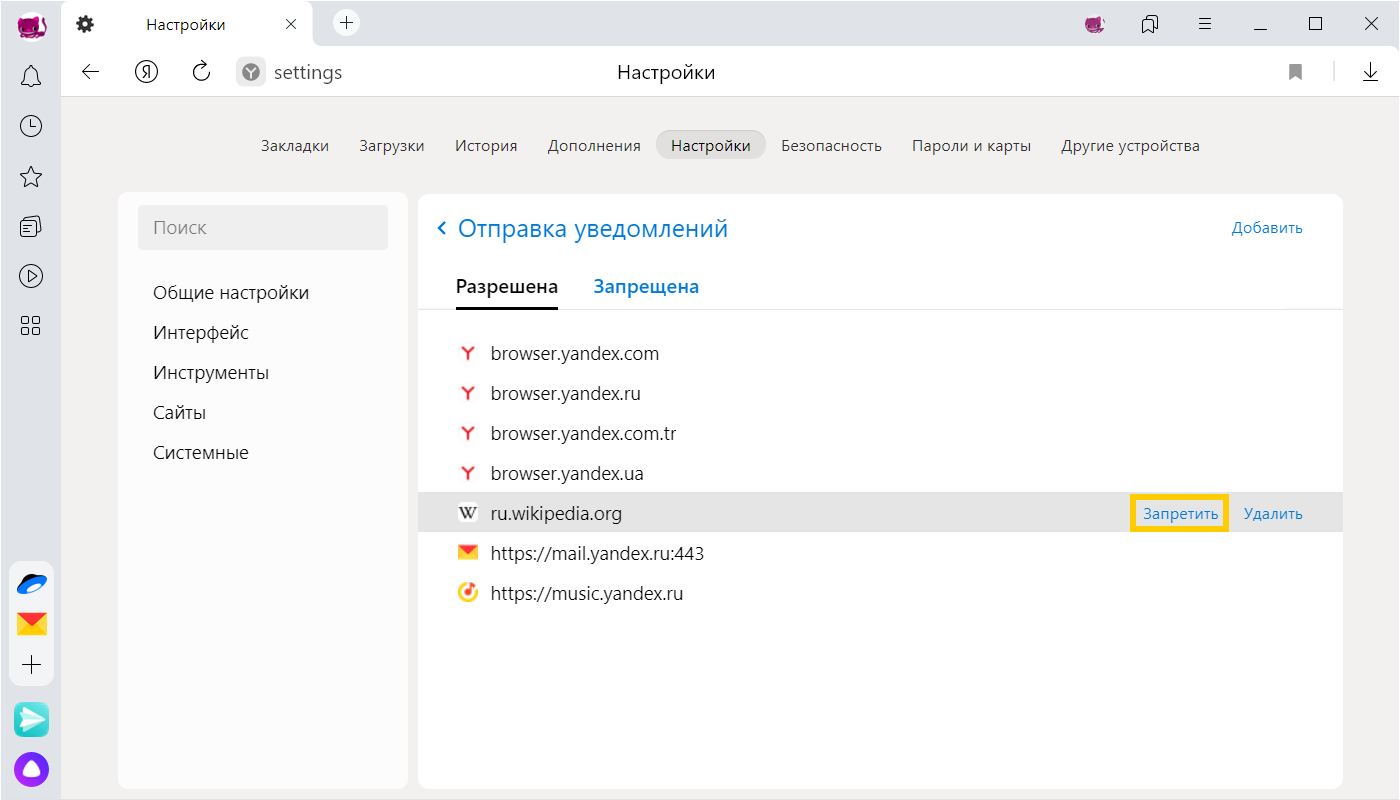Open Другие устройства section
This screenshot has height=800, width=1400.
(1130, 146)
